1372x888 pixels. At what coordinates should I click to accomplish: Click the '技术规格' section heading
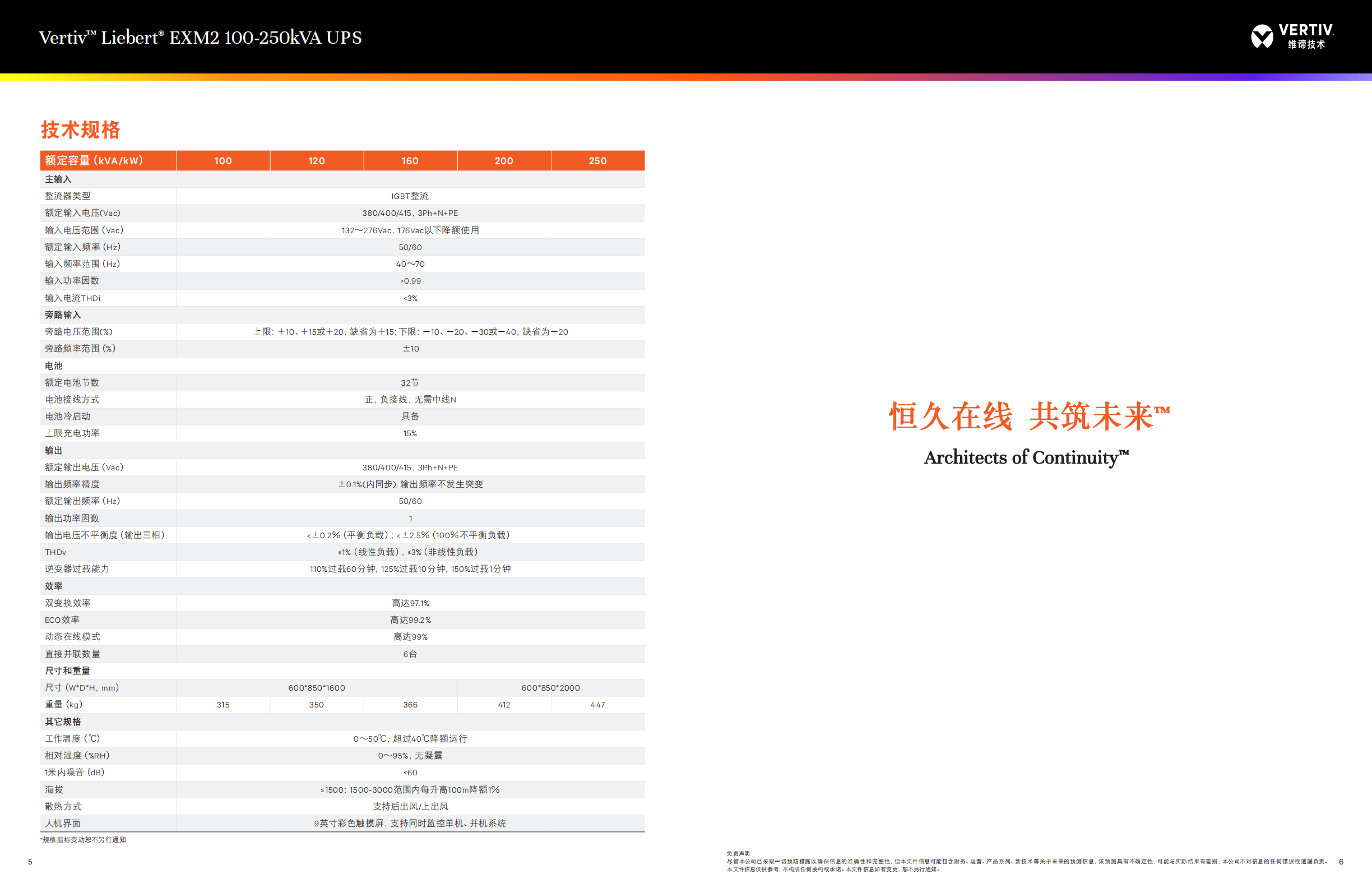click(x=81, y=129)
